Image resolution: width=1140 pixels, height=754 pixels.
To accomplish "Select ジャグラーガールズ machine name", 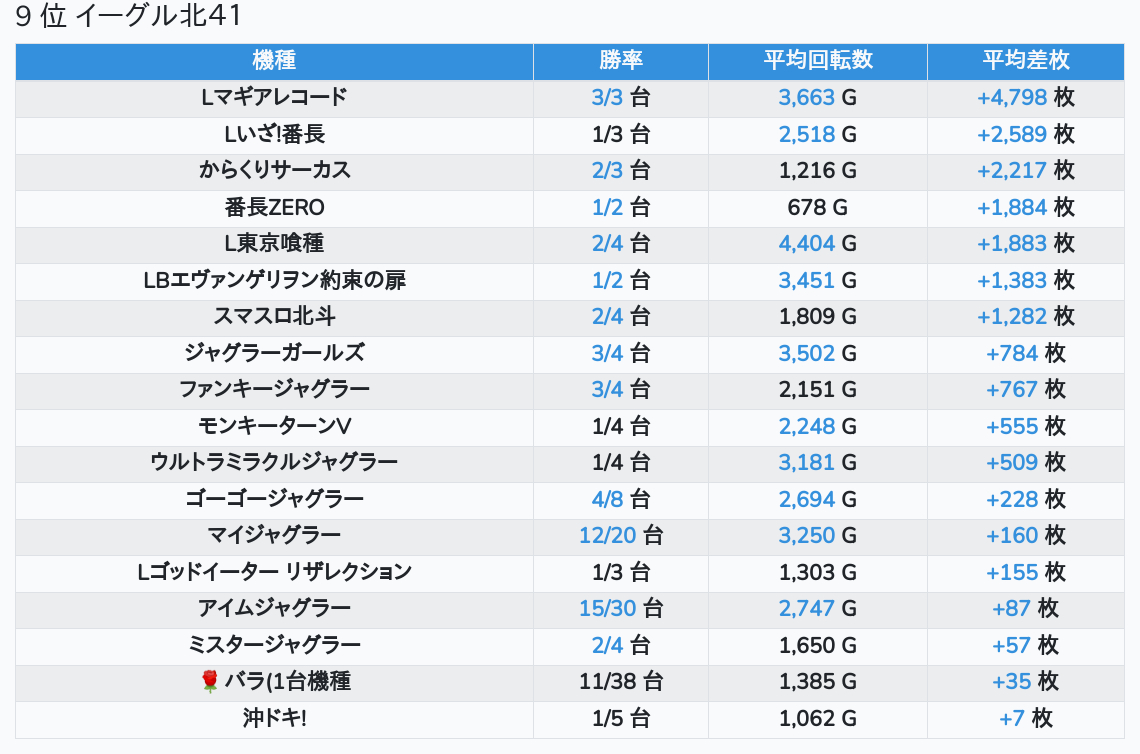I will 274,353.
